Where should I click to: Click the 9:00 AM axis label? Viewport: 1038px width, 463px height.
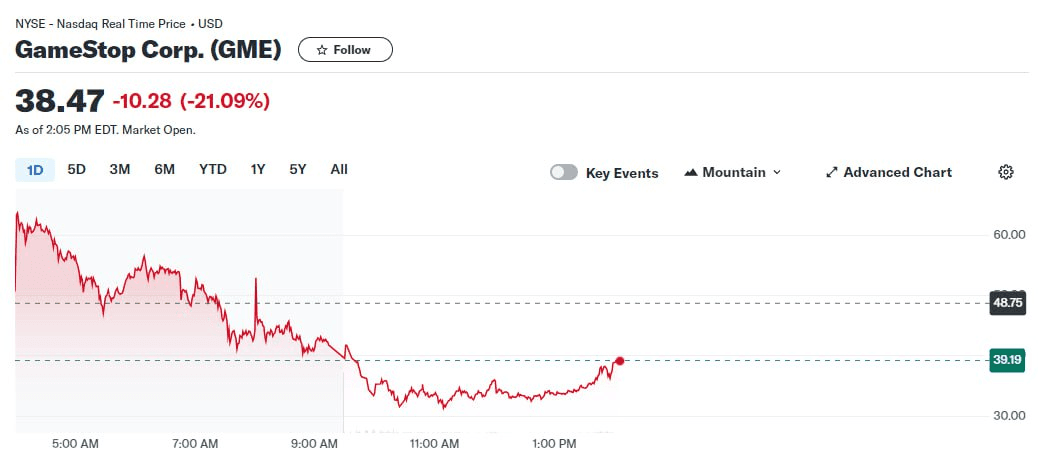(x=314, y=443)
